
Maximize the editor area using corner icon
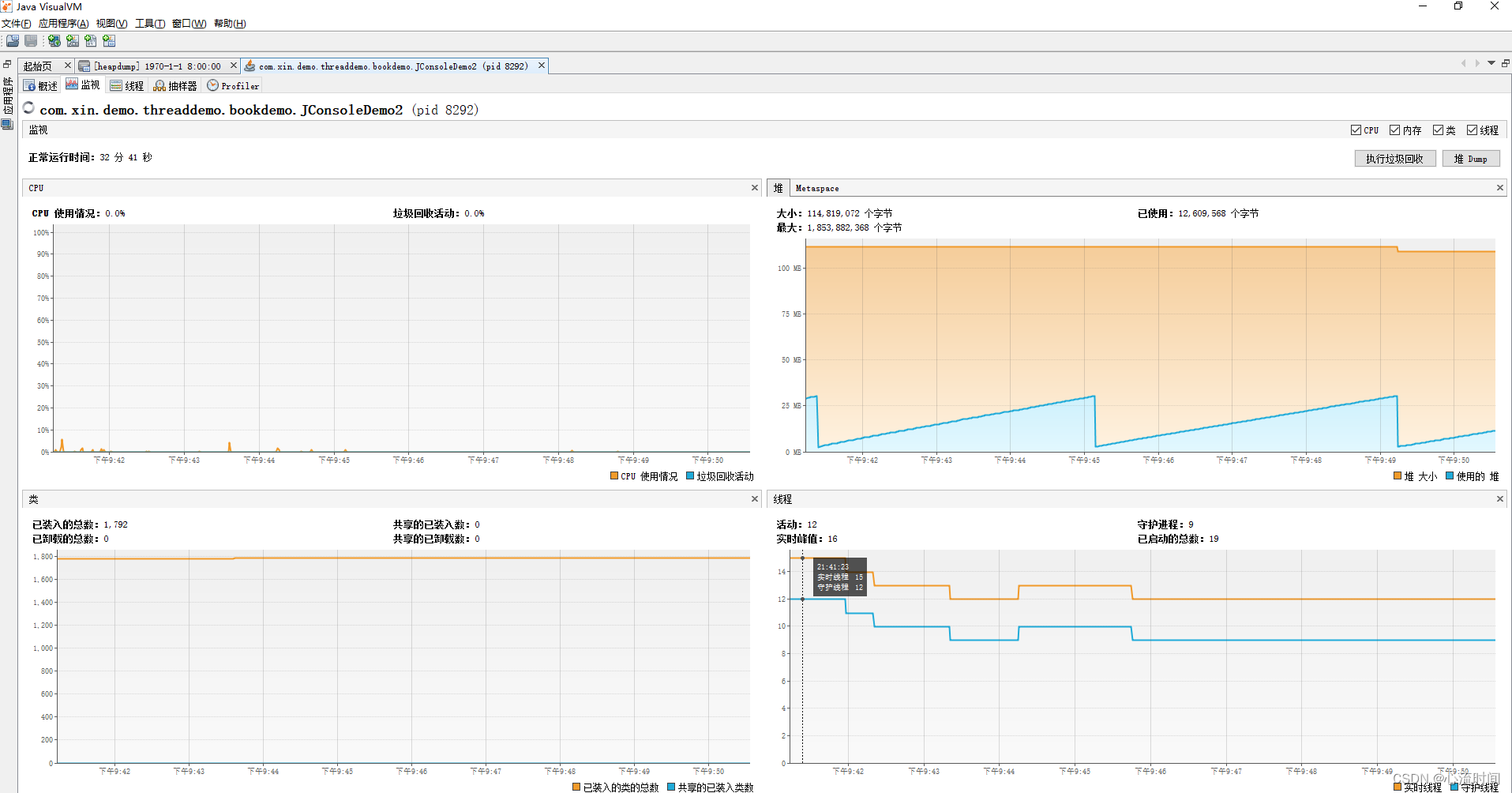1506,63
